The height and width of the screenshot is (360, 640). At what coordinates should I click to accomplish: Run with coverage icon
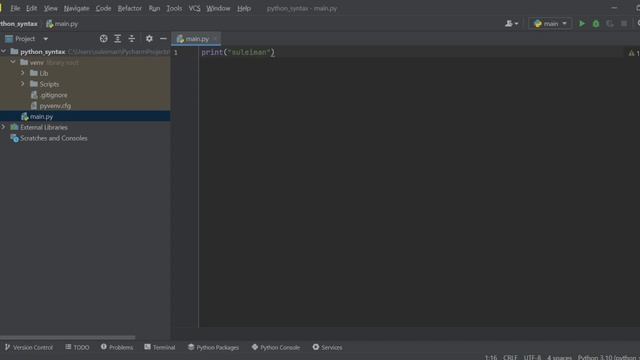point(610,24)
